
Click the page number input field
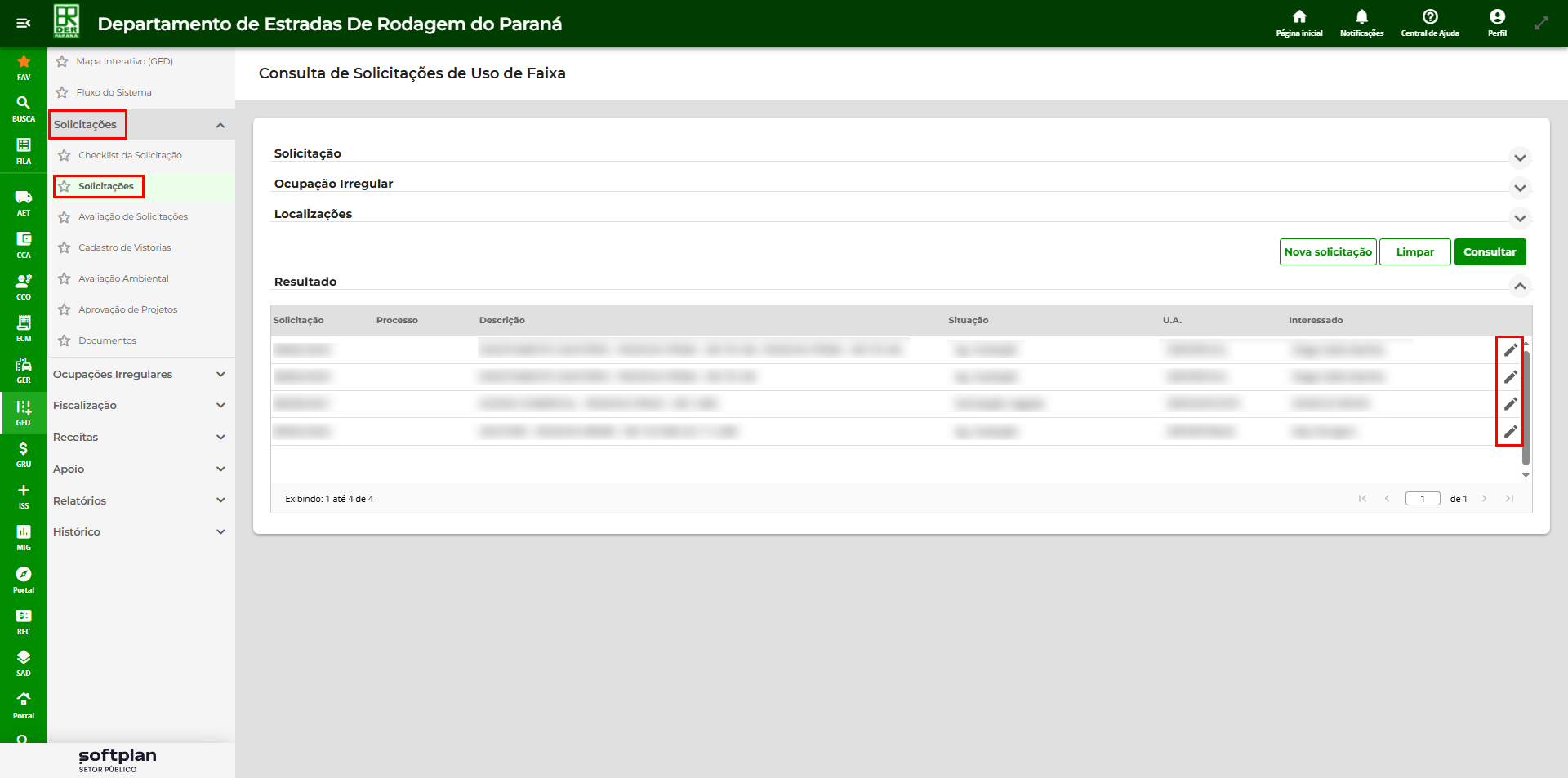click(1422, 499)
